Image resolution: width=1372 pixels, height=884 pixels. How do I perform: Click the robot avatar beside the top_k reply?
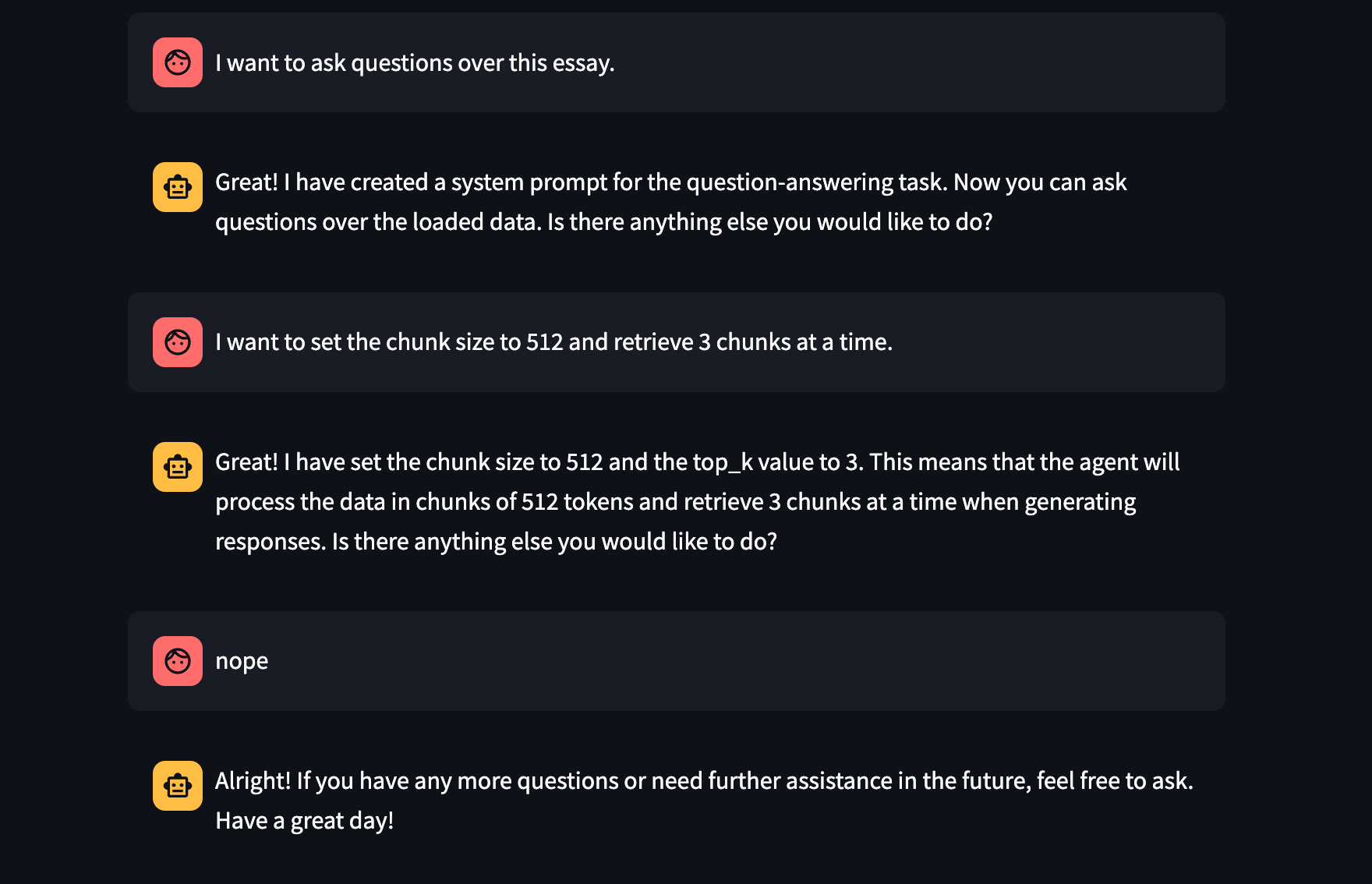coord(178,467)
